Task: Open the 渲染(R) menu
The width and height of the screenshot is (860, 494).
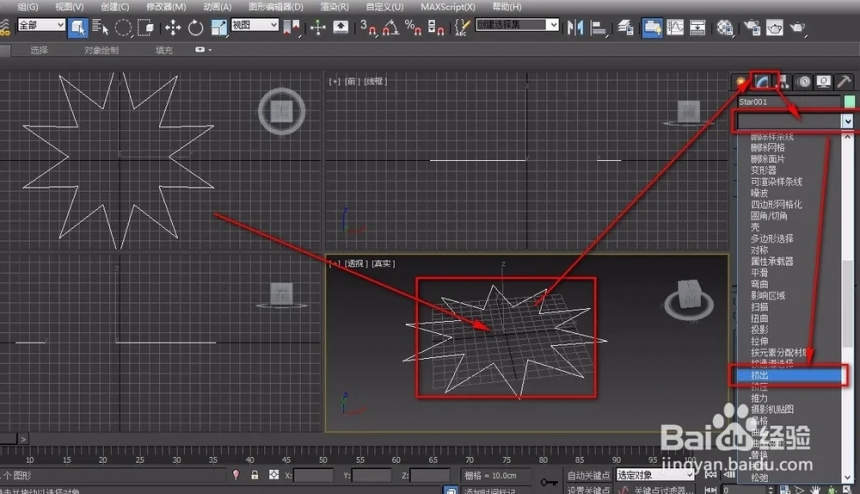Action: point(334,7)
